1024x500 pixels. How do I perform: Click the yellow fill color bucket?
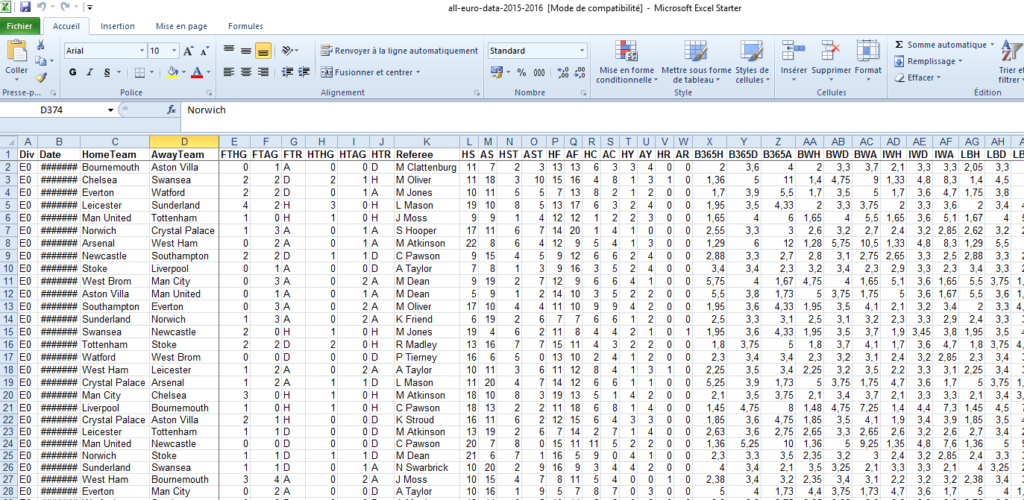[172, 72]
